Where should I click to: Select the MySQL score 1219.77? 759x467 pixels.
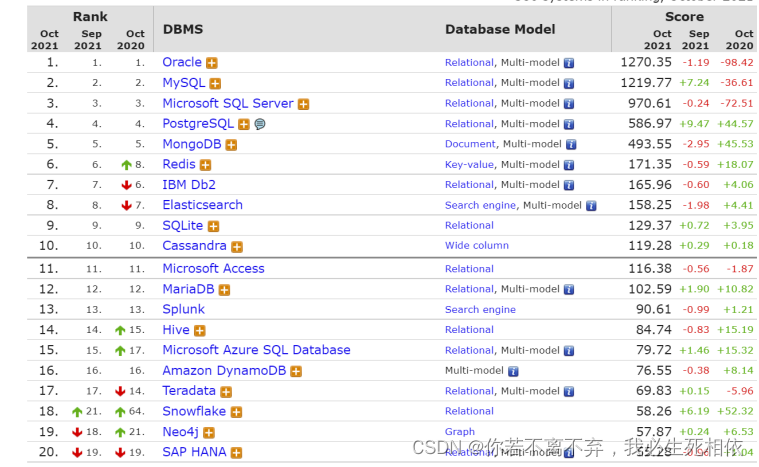[646, 83]
